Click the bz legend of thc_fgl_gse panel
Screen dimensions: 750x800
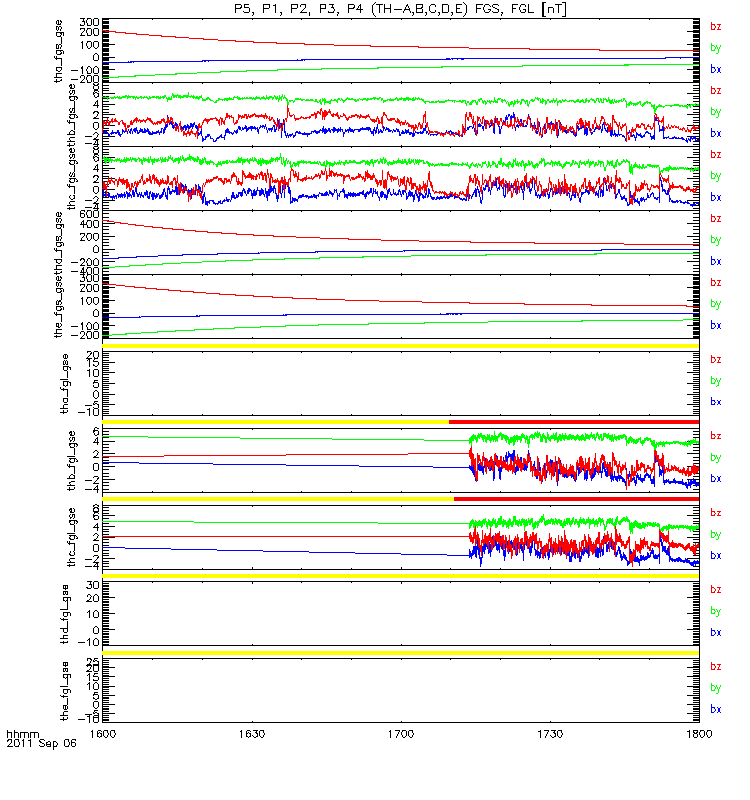[716, 513]
